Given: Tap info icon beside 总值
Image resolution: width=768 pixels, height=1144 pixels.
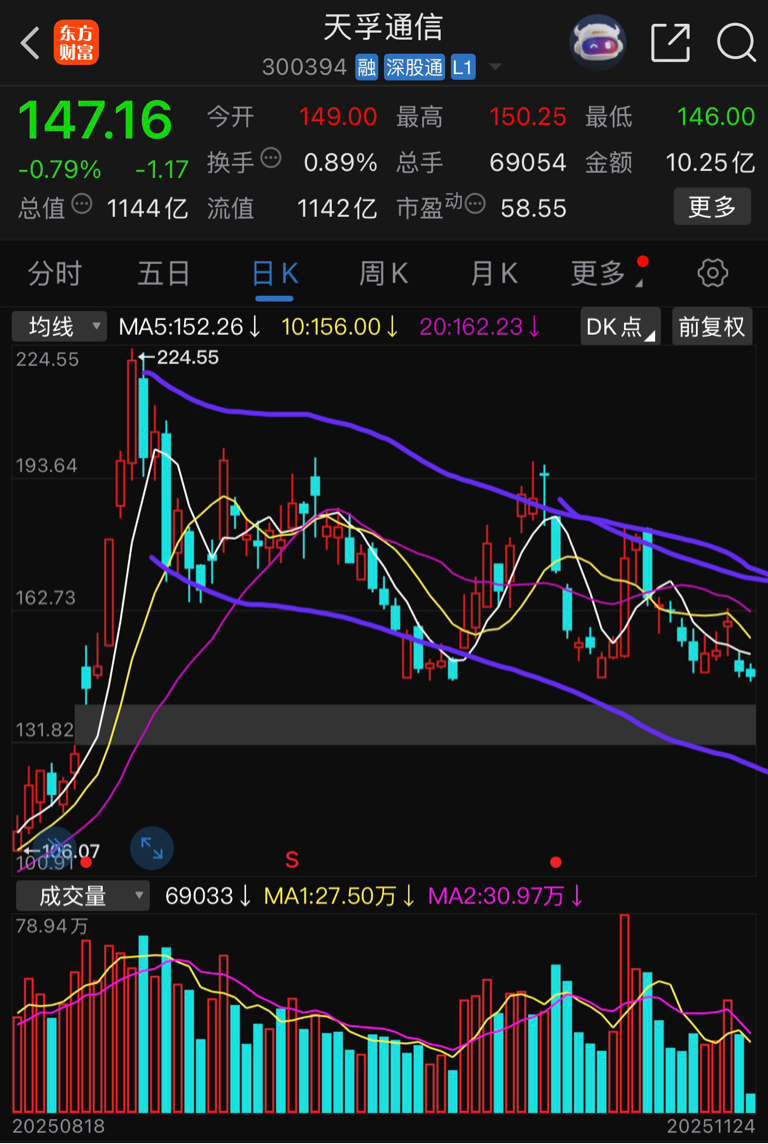Looking at the screenshot, I should 82,205.
